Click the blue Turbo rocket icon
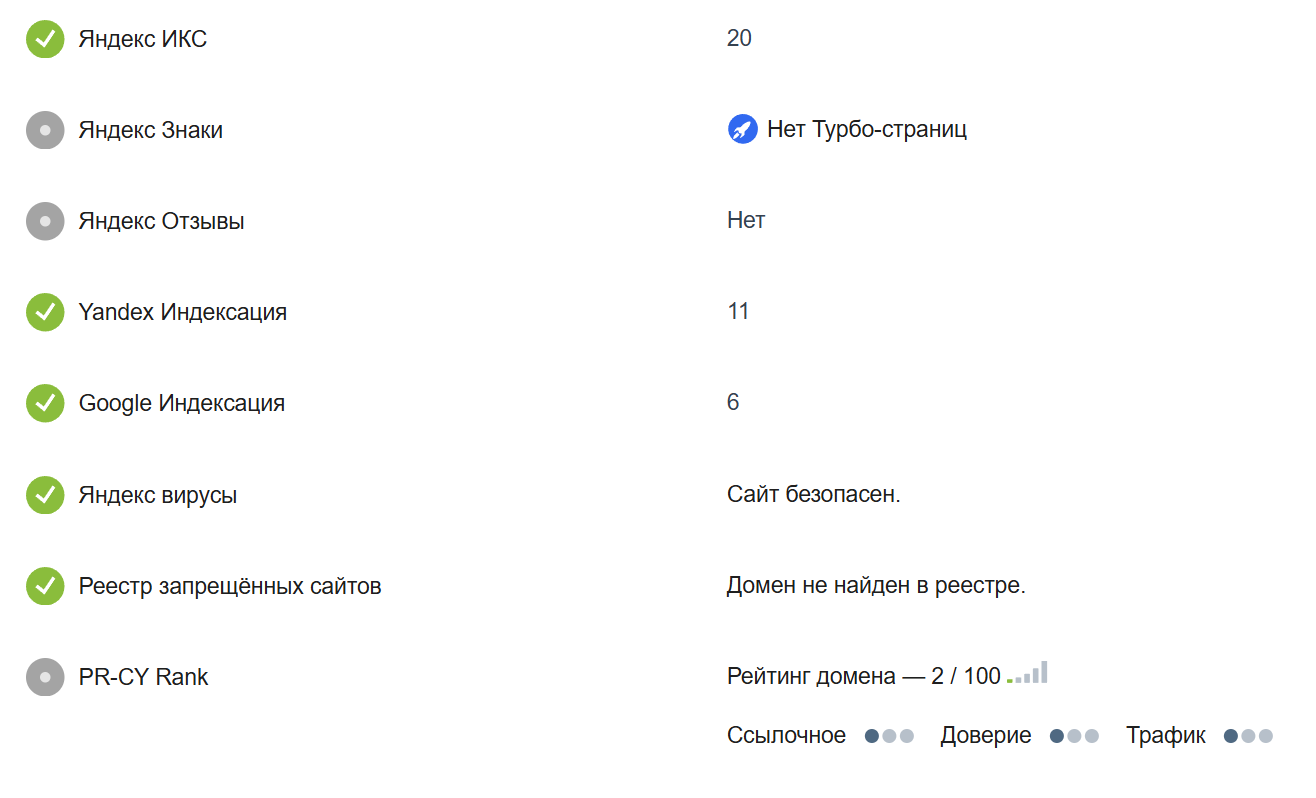 [743, 129]
